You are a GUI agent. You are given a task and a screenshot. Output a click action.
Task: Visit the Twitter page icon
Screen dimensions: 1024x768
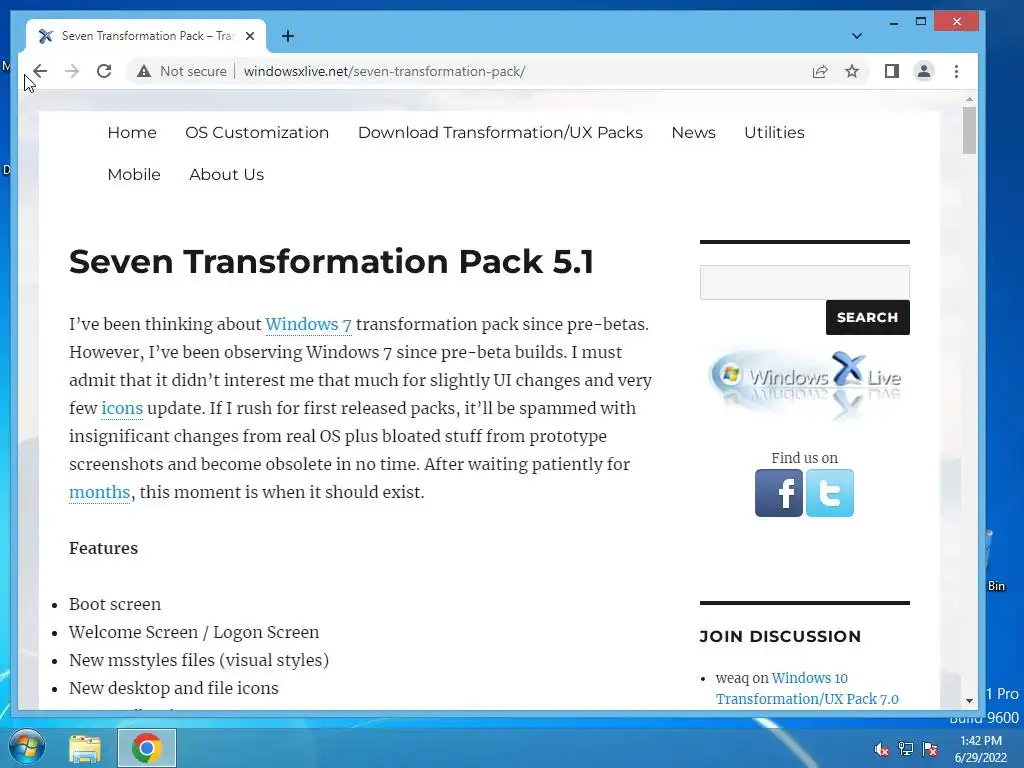829,493
